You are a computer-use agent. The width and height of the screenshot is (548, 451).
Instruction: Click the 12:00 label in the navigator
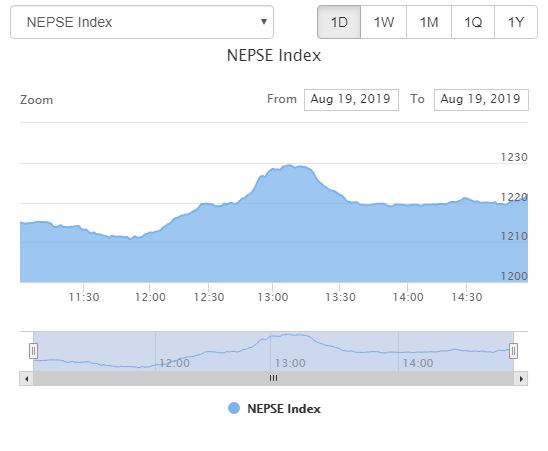pyautogui.click(x=174, y=363)
